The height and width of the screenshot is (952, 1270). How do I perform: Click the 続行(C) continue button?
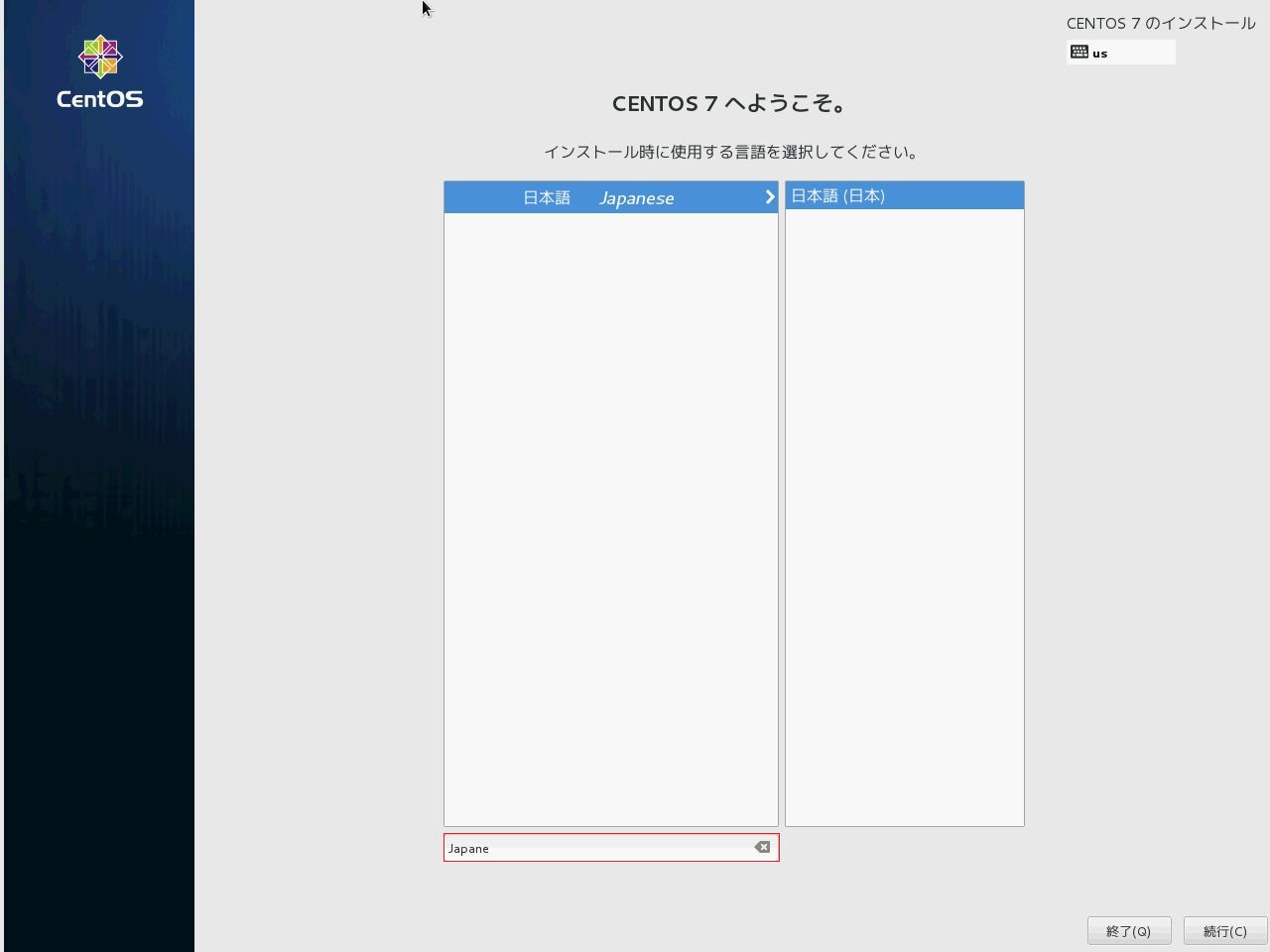coord(1224,931)
